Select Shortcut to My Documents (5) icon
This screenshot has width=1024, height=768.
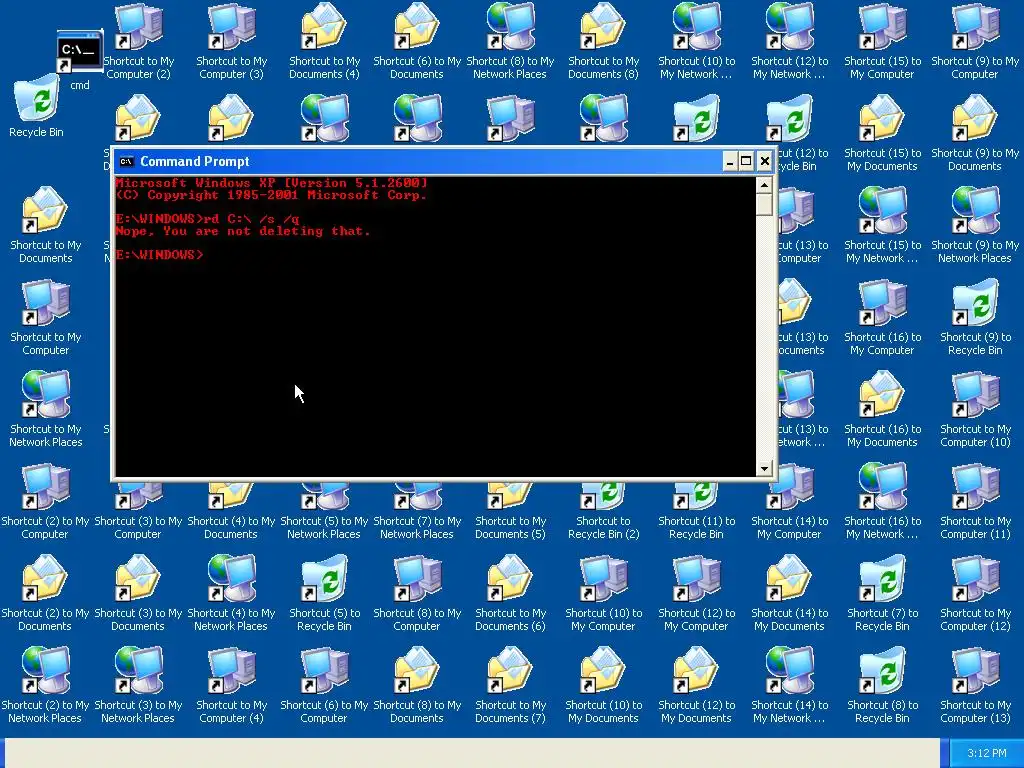point(510,498)
